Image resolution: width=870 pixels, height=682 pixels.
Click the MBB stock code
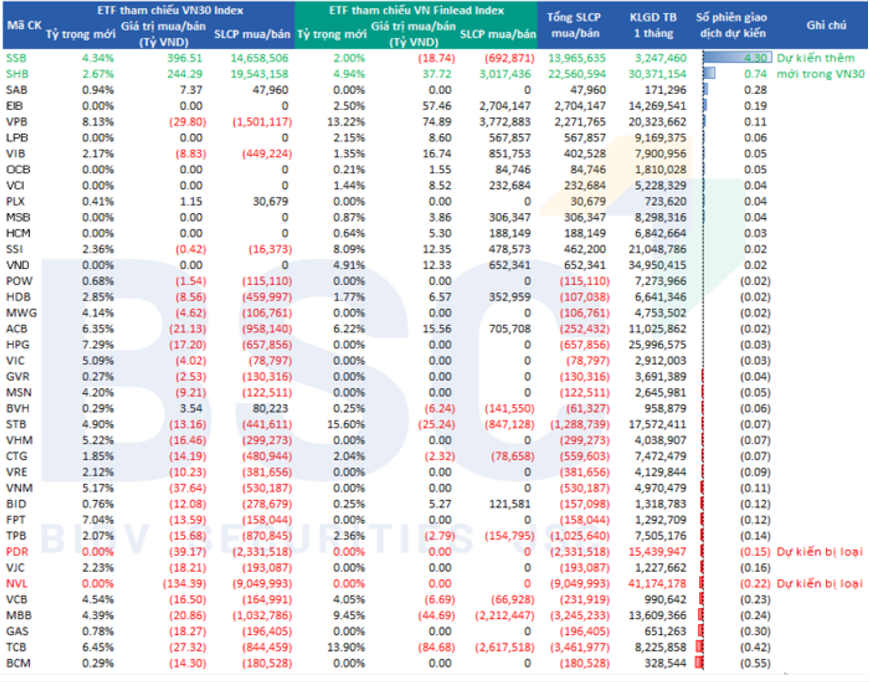coord(18,616)
